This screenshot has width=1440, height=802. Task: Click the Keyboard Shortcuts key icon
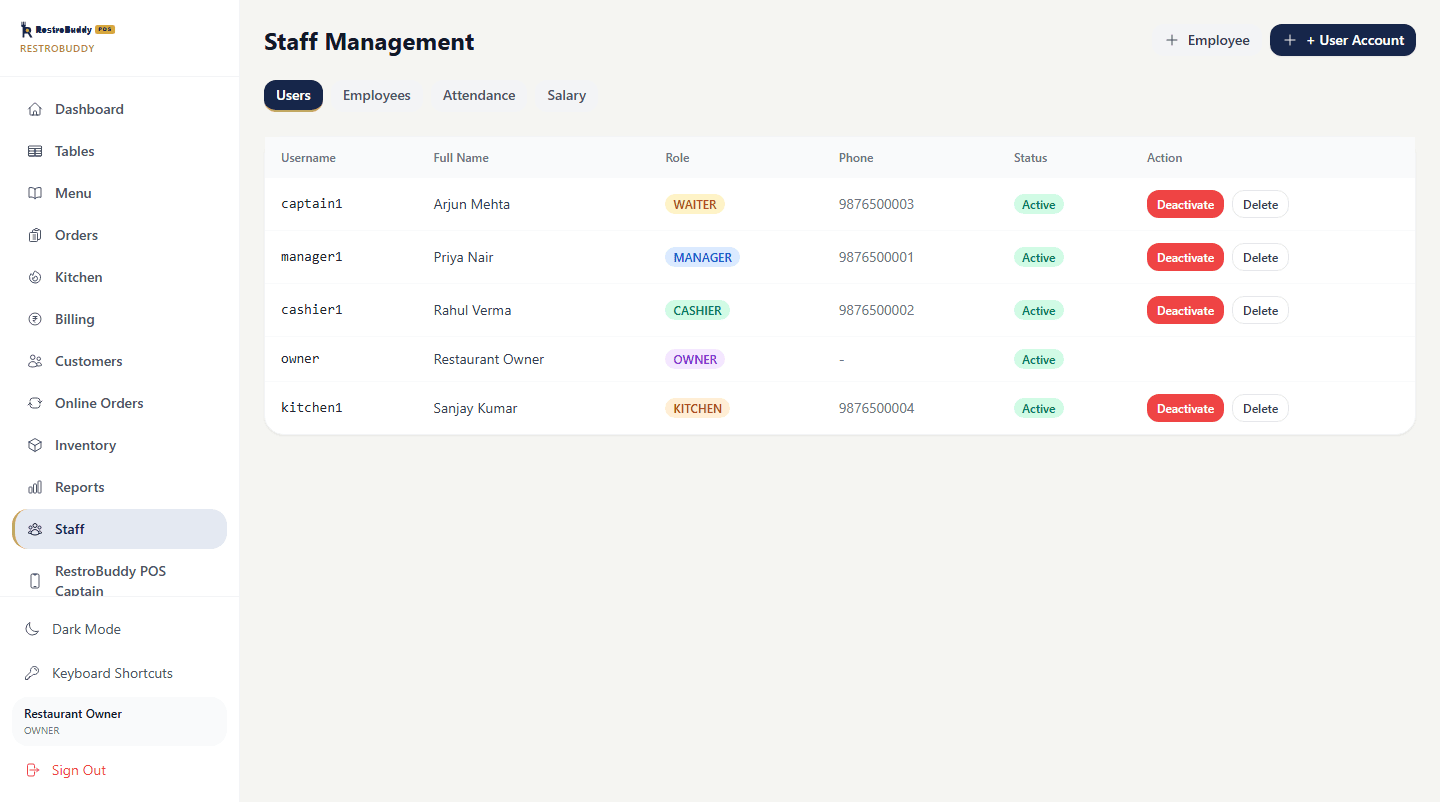point(32,673)
